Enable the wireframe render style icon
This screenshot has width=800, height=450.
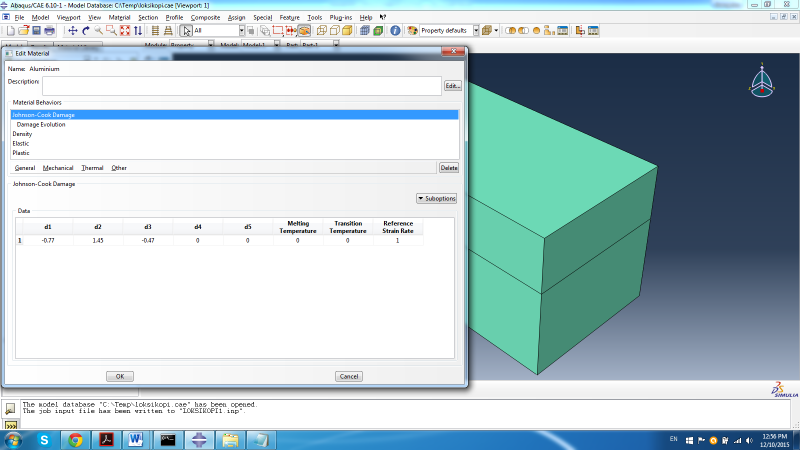click(x=321, y=31)
